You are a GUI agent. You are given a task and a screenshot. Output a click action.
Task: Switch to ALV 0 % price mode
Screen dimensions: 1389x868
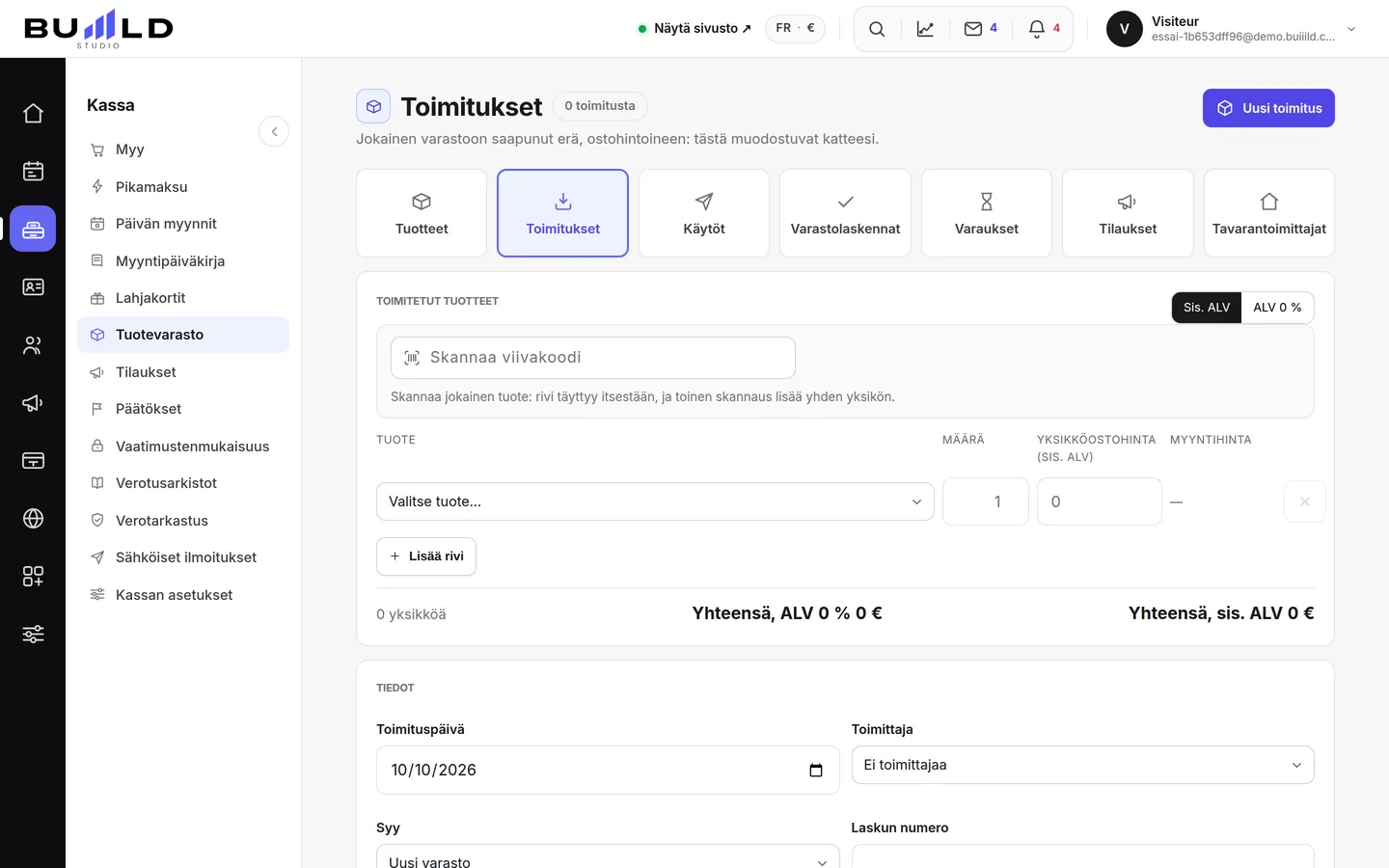coord(1277,308)
